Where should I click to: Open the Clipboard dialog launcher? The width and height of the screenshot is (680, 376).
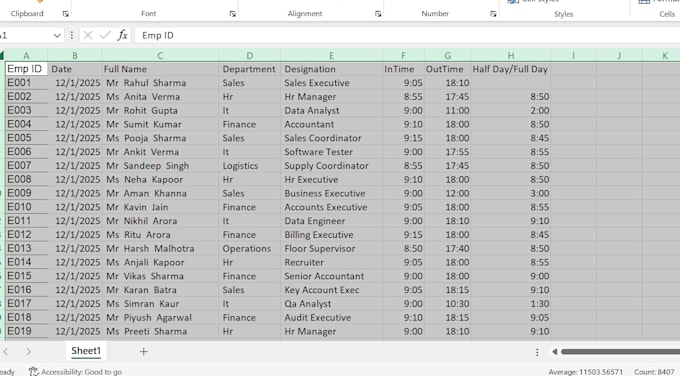coord(65,14)
